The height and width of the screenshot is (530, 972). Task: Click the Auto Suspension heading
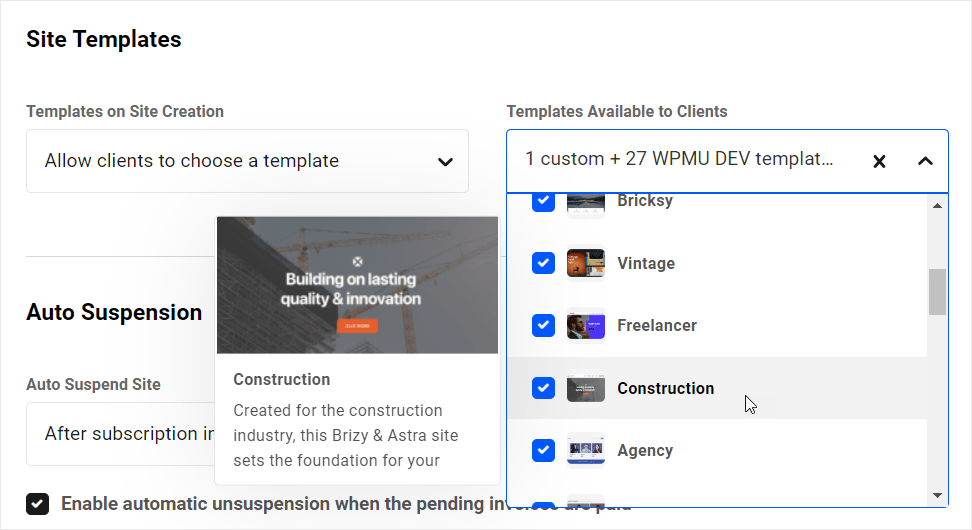[x=114, y=312]
